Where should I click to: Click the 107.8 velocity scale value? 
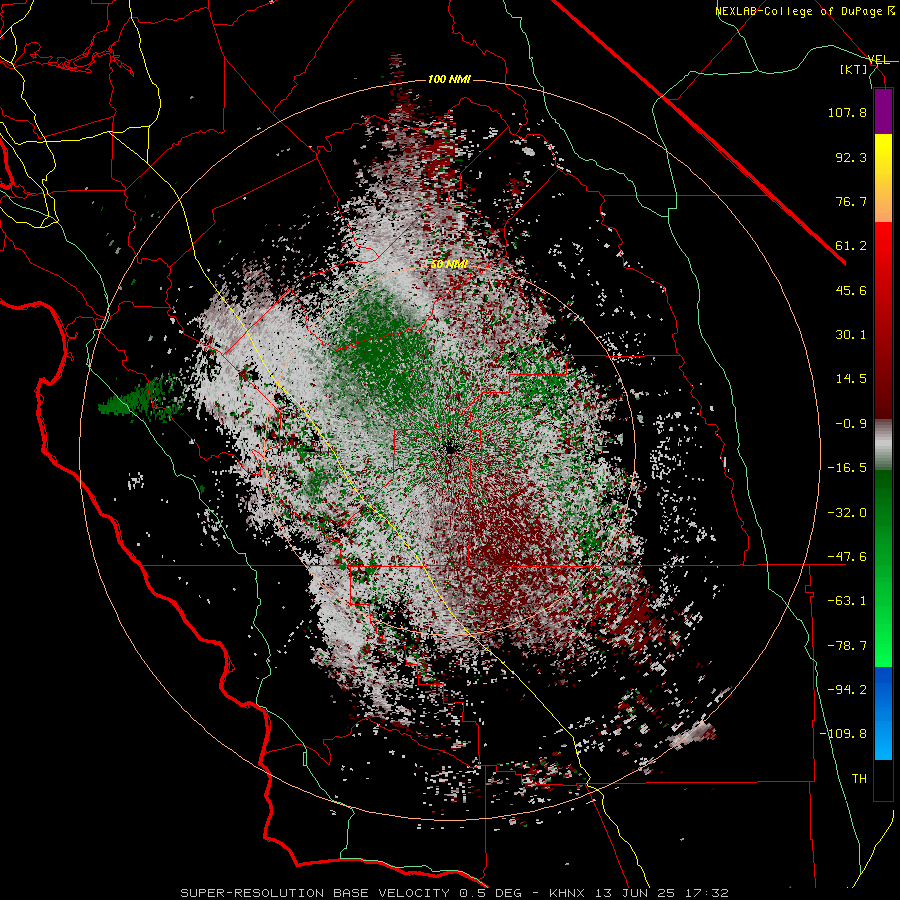coord(847,112)
